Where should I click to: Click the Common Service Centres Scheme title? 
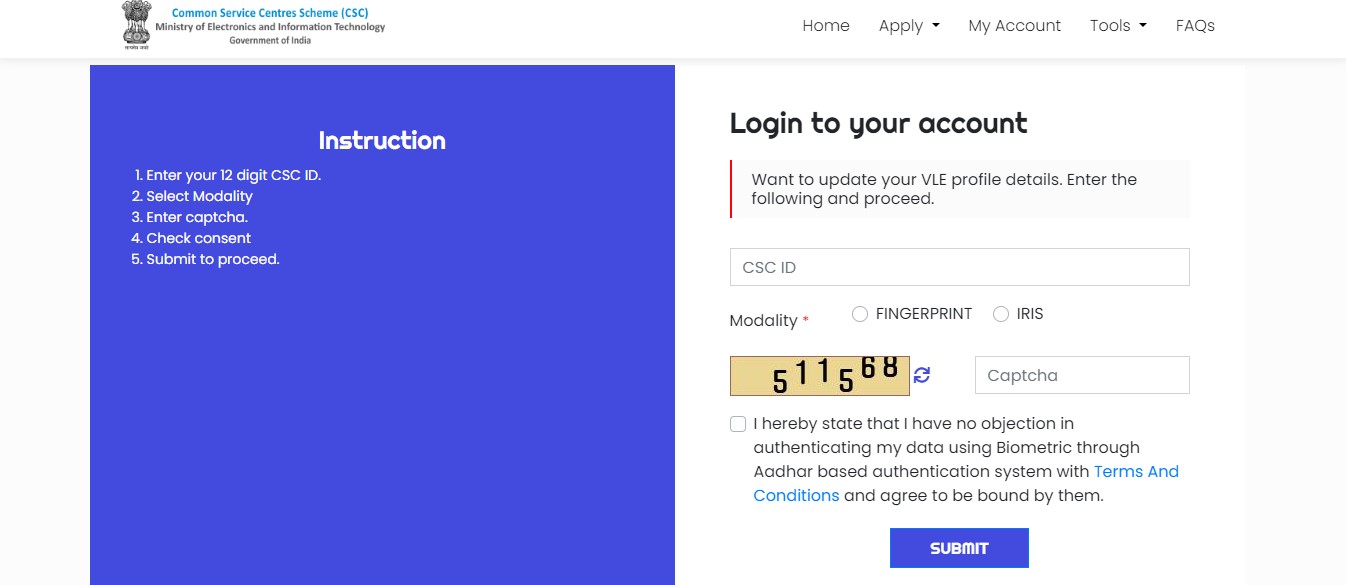click(270, 13)
